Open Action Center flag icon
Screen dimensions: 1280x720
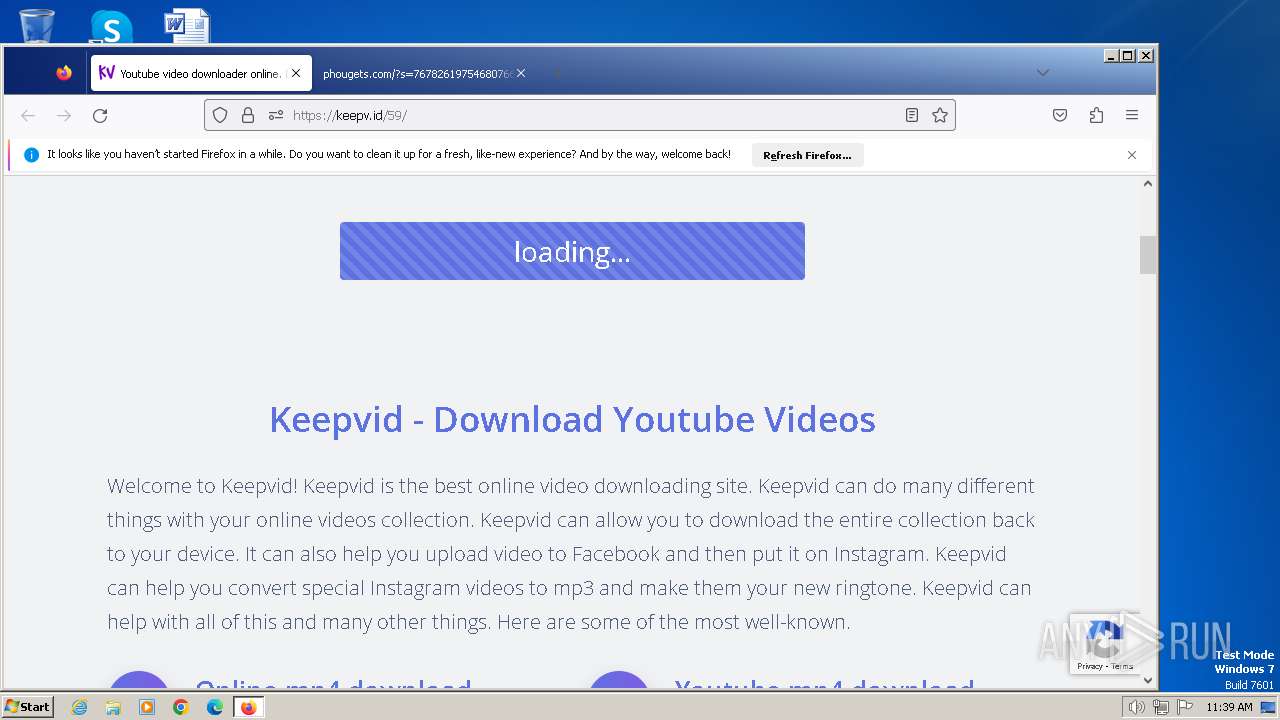click(x=1185, y=707)
